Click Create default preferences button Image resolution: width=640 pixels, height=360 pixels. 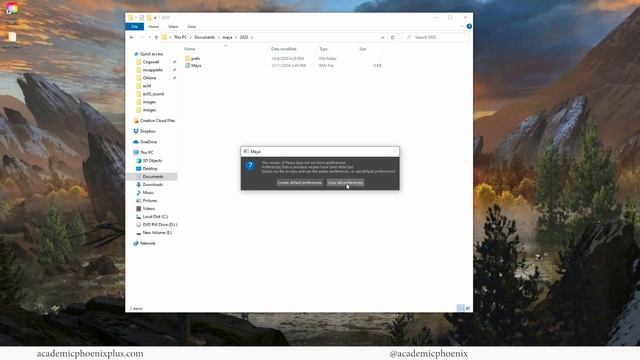299,182
